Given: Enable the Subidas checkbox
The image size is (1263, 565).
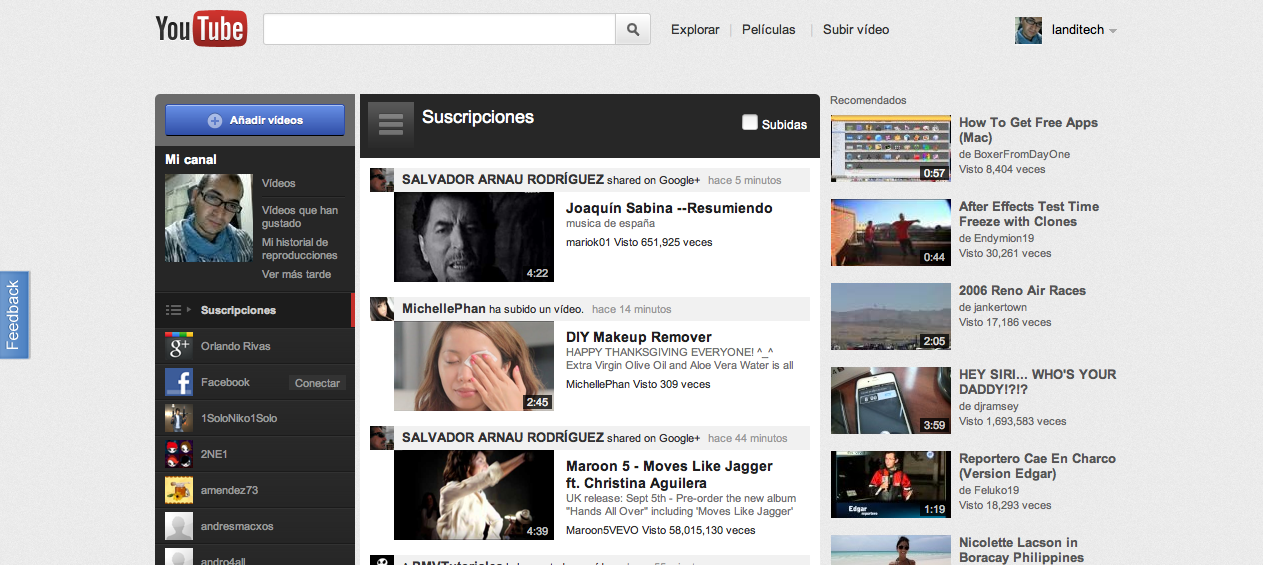Looking at the screenshot, I should [750, 123].
